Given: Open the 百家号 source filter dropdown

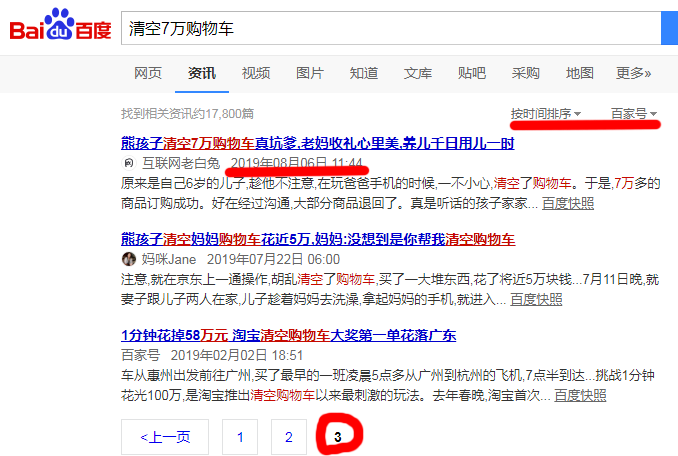Looking at the screenshot, I should tap(634, 114).
